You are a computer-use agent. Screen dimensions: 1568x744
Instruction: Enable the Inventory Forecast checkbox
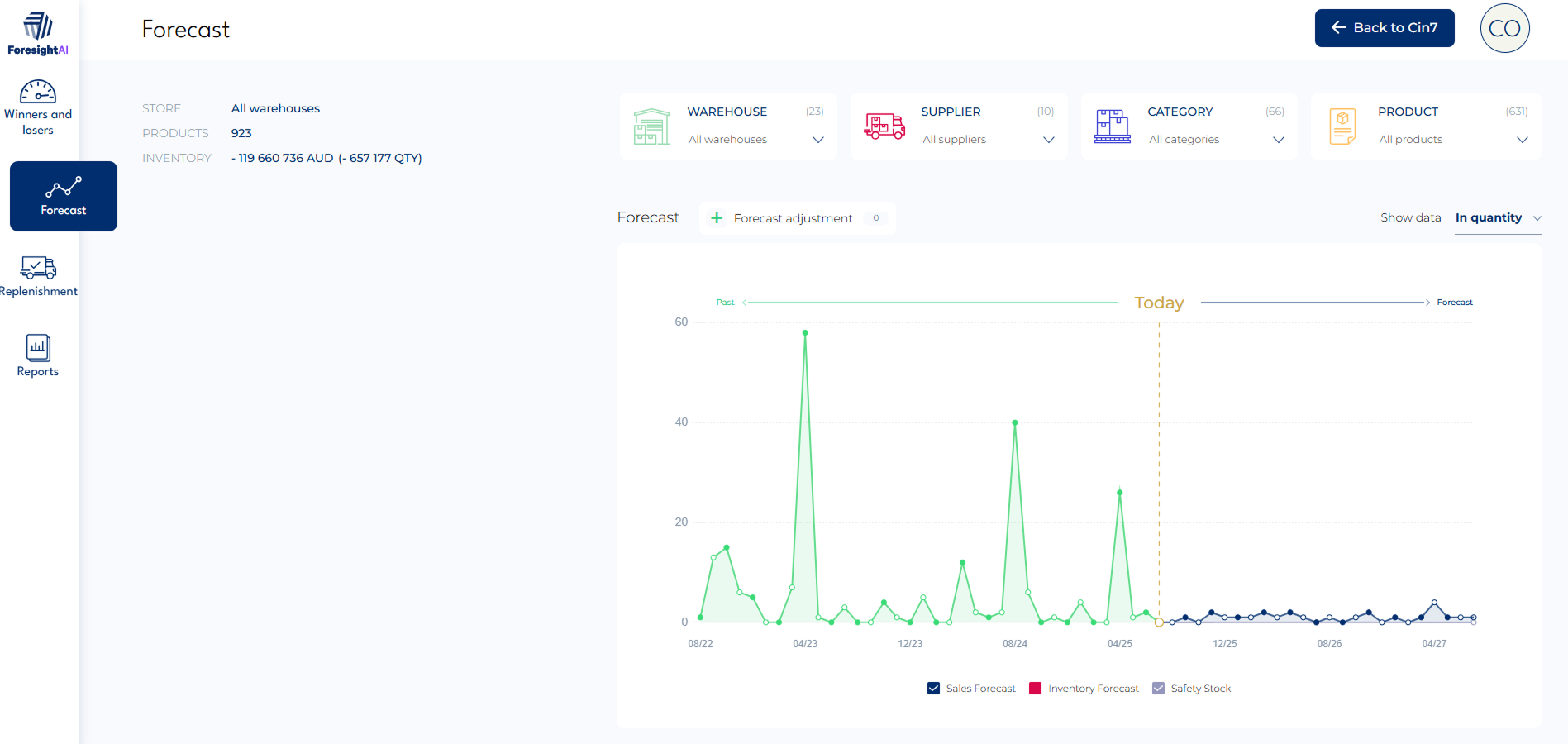(x=1035, y=688)
